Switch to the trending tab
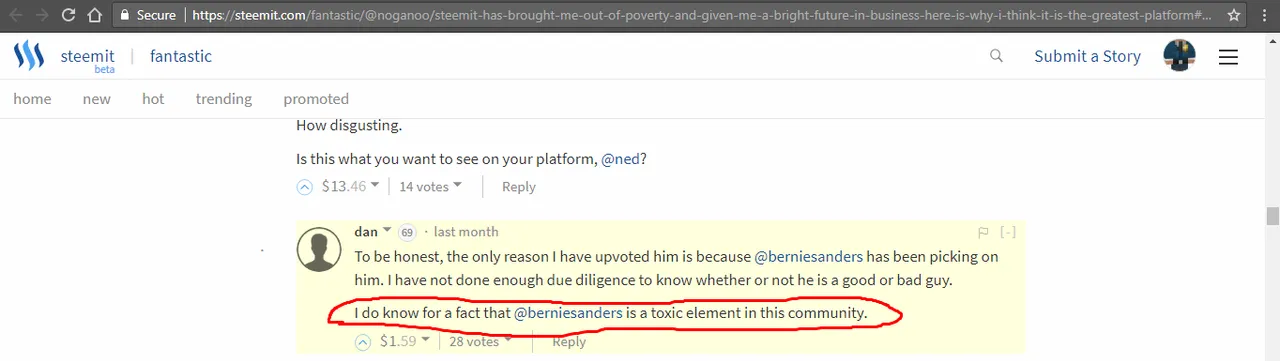The image size is (1280, 361). click(224, 99)
